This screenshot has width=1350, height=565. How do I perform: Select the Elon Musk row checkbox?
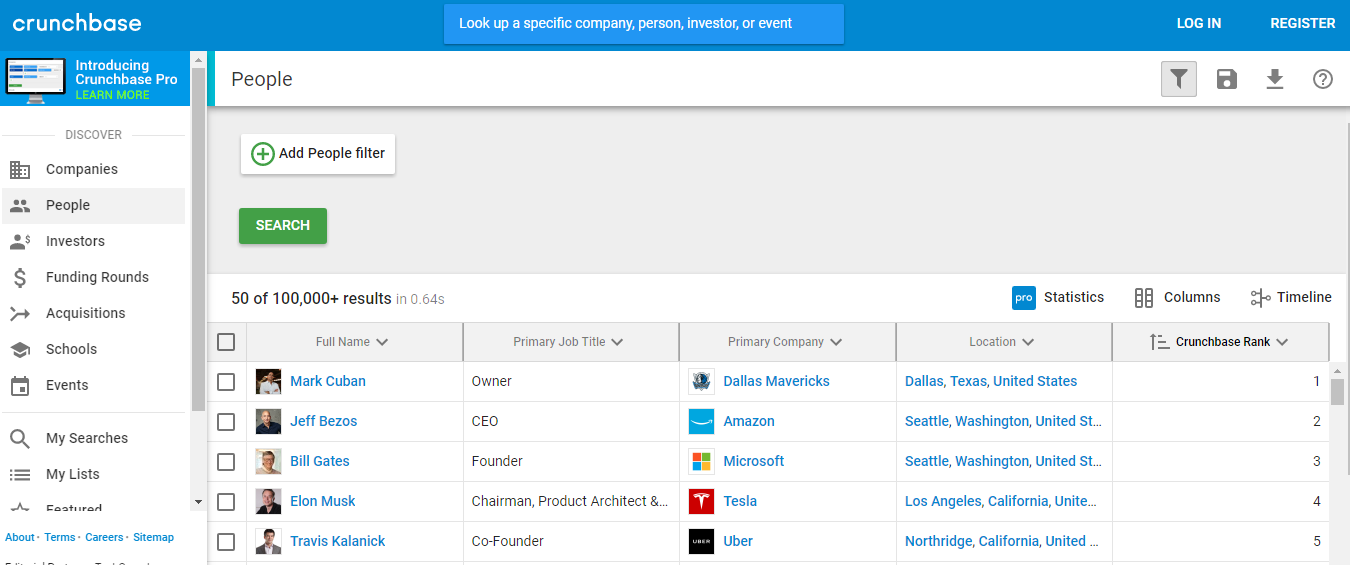[226, 502]
